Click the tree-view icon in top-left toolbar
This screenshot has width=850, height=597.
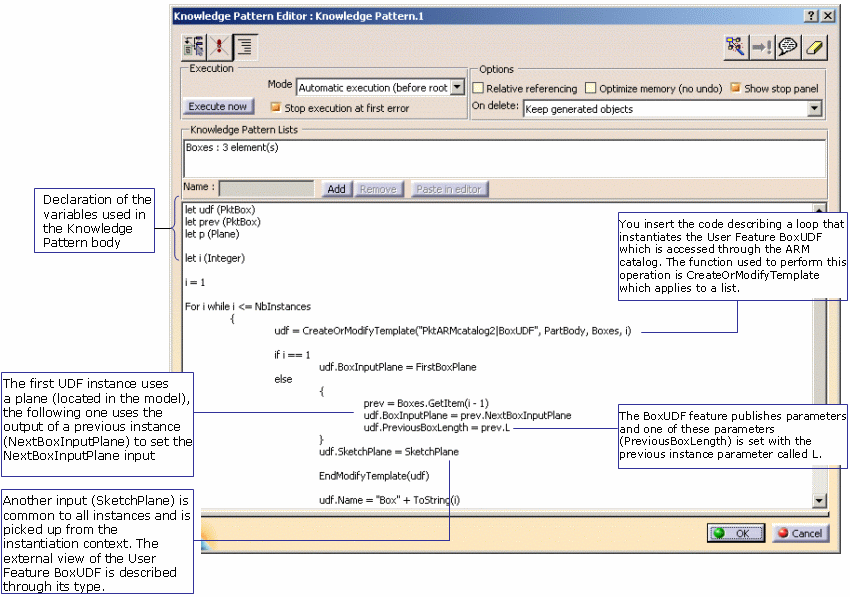(194, 46)
